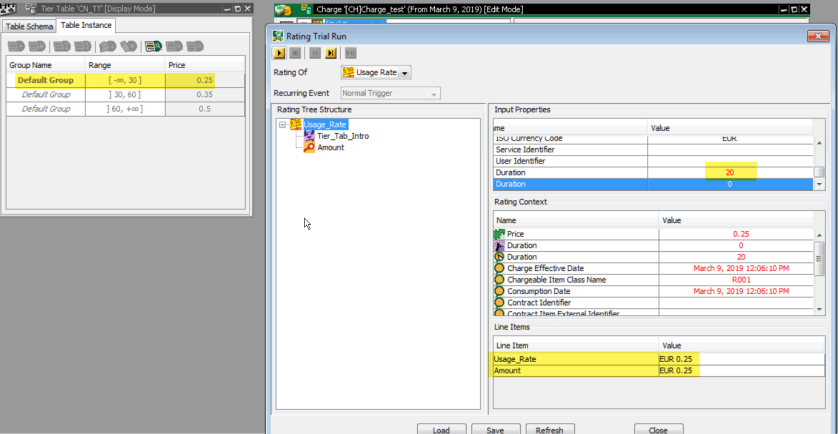Click the Step-forward trial run icon

click(330, 53)
